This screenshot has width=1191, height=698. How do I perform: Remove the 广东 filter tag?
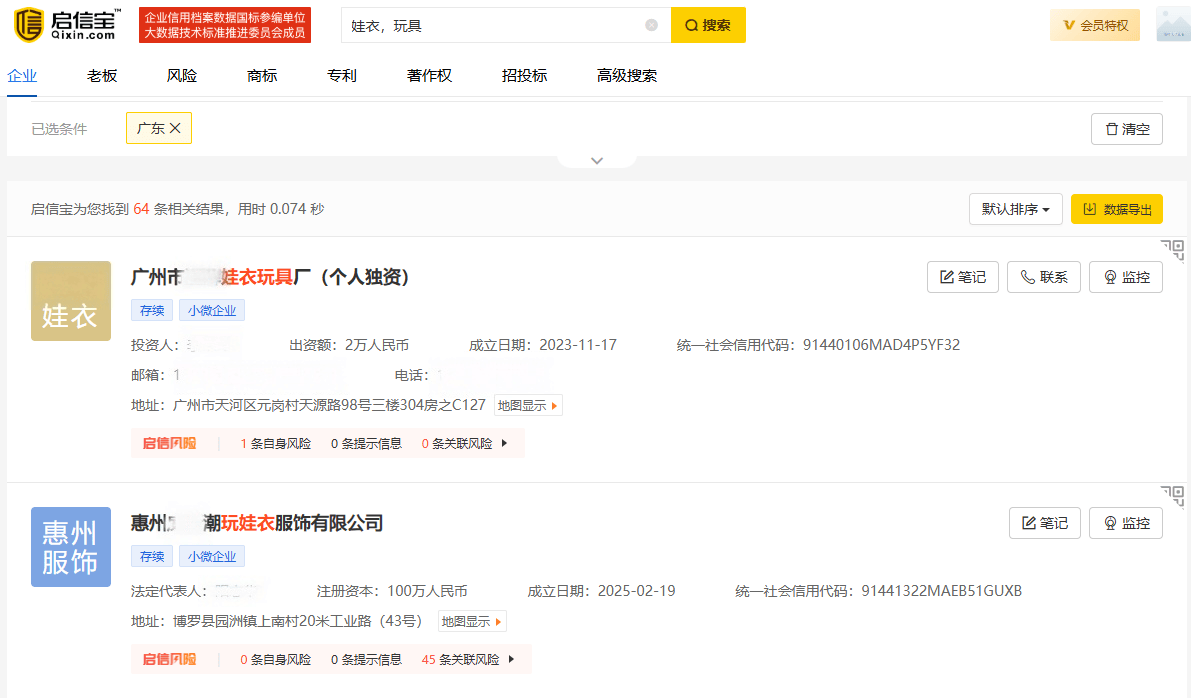tap(175, 128)
